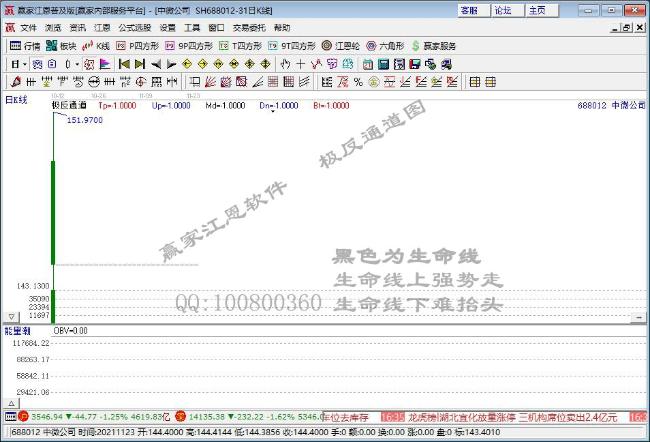Screen dimensions: 650x442
Task: Open the 工具 menu
Action: click(192, 28)
